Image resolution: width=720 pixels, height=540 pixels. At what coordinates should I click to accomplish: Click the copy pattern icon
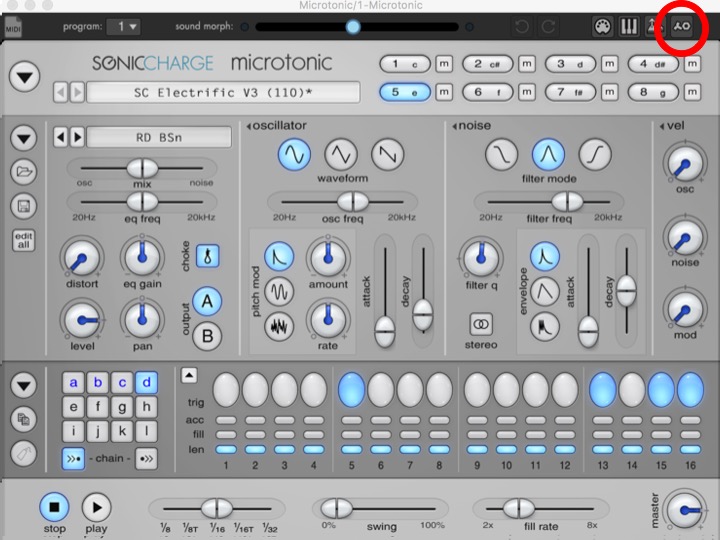[24, 419]
